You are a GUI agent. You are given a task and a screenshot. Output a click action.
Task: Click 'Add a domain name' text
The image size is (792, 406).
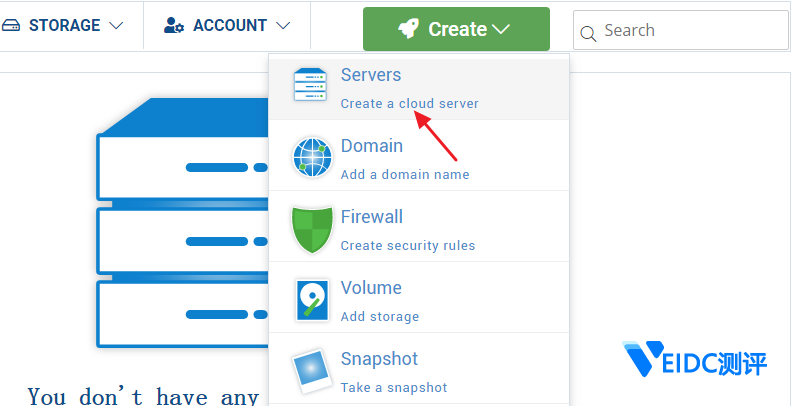(405, 175)
